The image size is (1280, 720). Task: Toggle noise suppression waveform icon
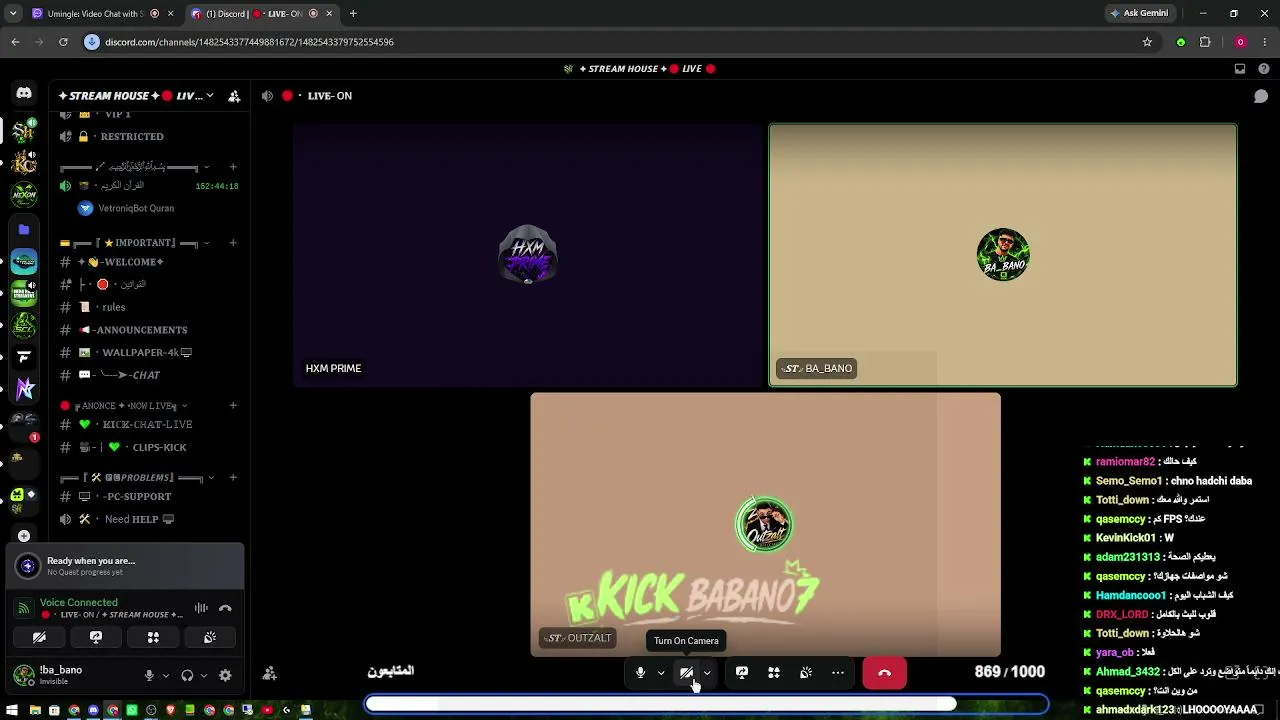point(201,608)
